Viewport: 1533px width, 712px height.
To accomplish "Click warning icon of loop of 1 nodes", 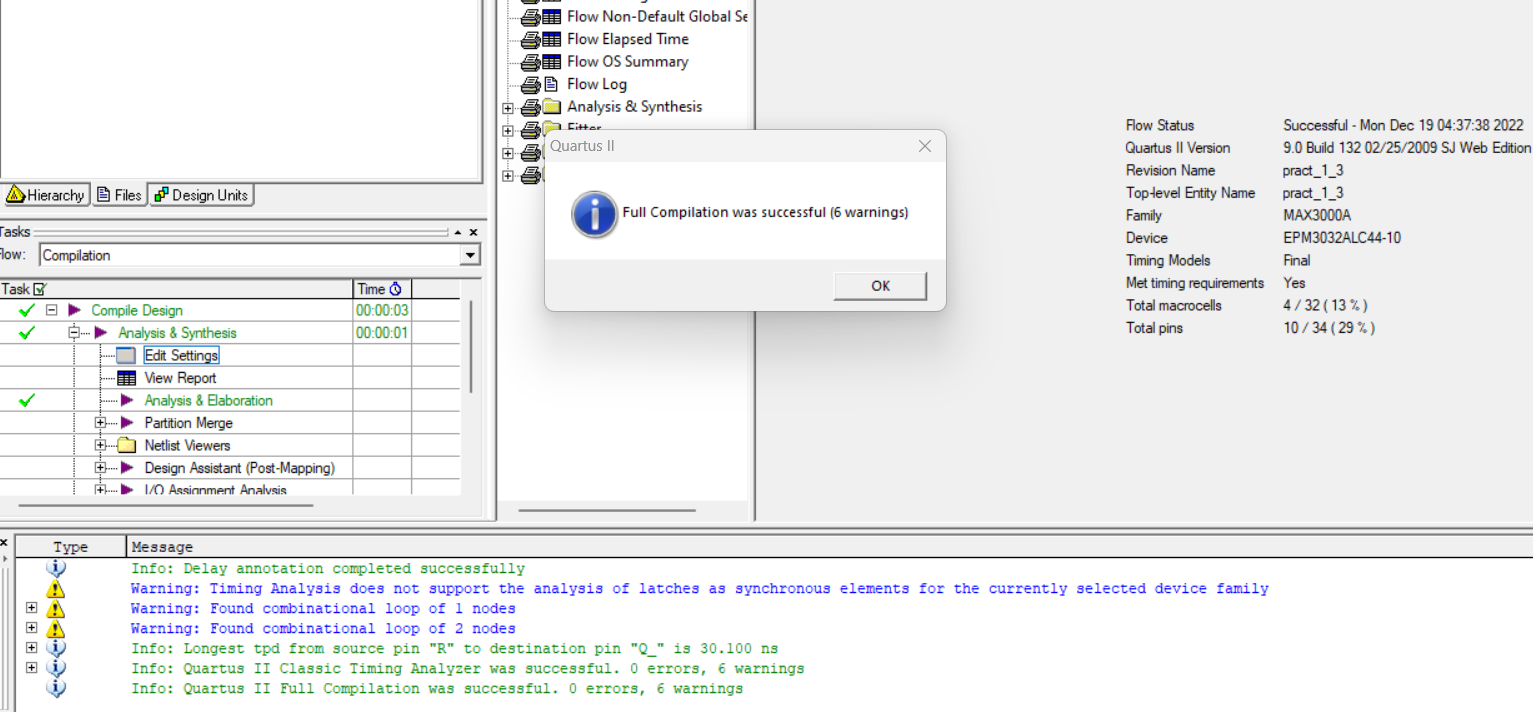I will coord(56,609).
